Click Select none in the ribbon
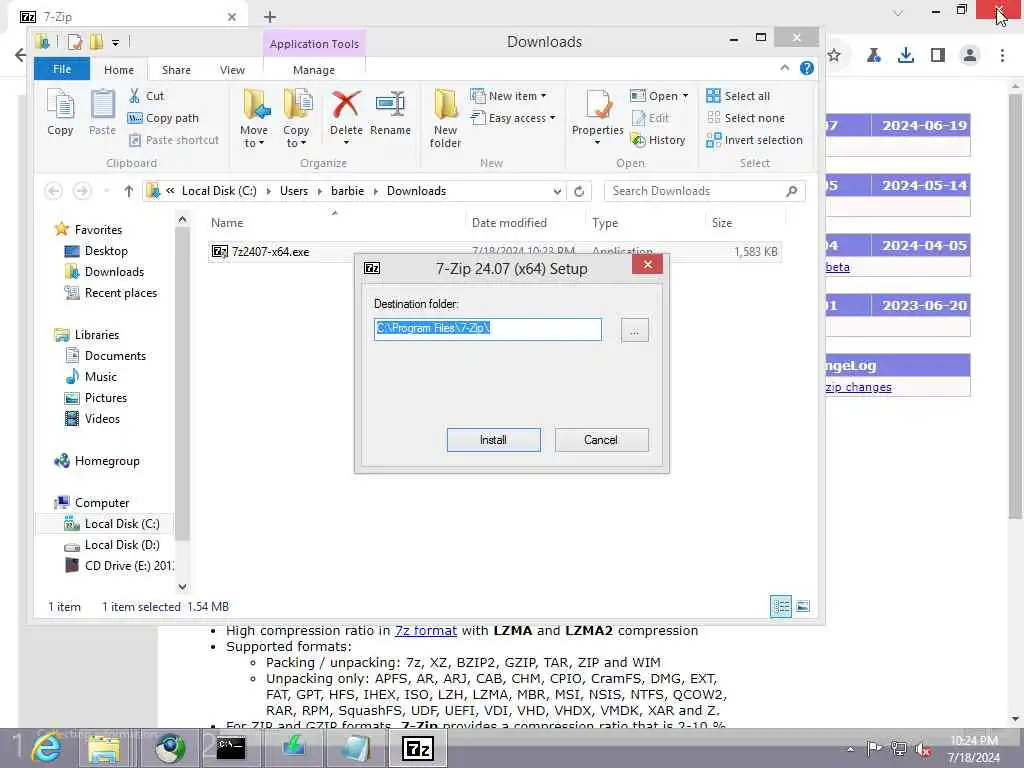Image resolution: width=1024 pixels, height=768 pixels. coord(745,118)
